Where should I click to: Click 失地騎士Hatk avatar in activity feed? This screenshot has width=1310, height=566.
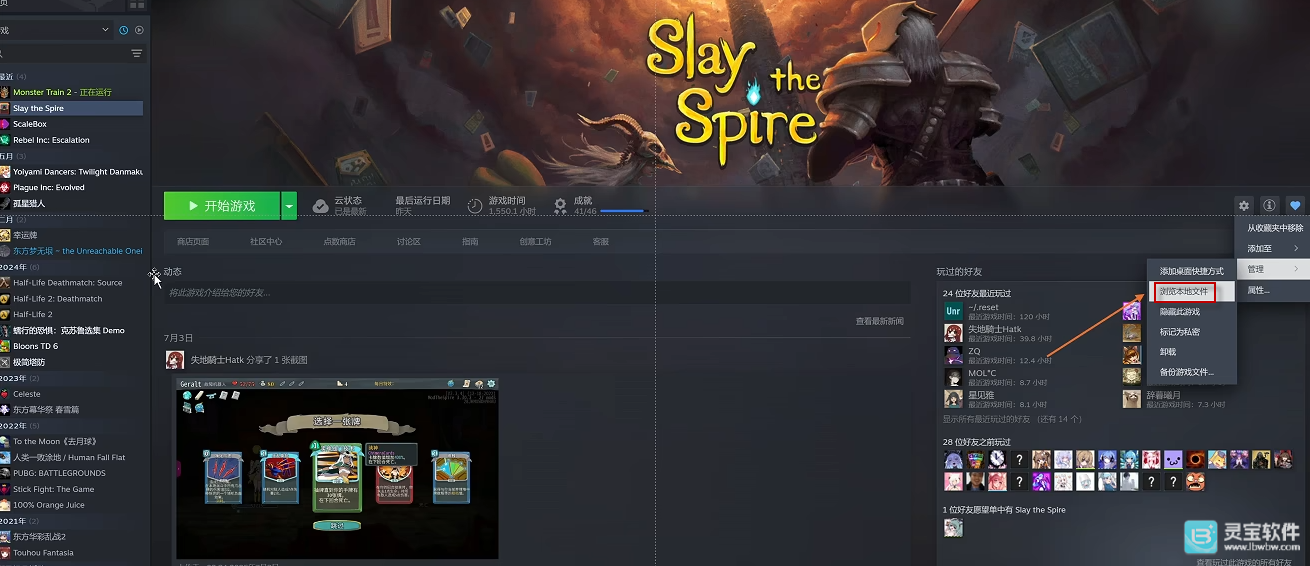point(175,359)
